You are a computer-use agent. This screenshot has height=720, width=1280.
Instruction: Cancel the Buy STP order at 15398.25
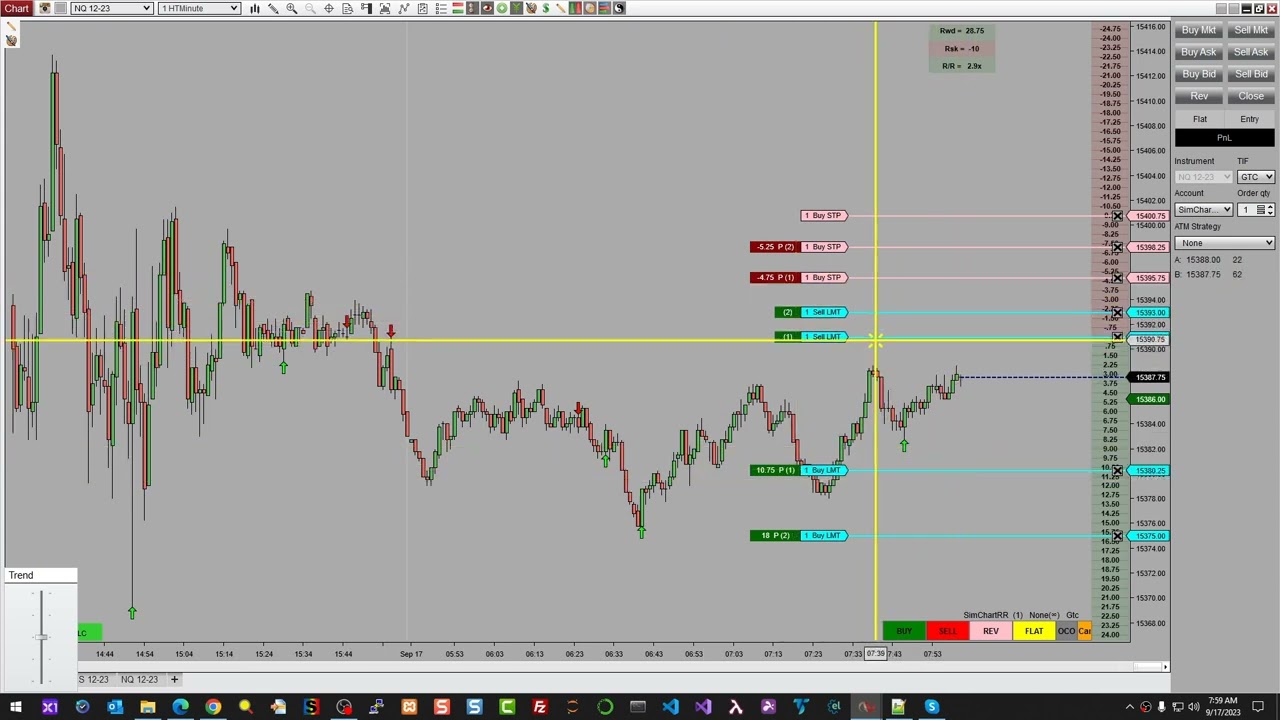pos(1117,247)
